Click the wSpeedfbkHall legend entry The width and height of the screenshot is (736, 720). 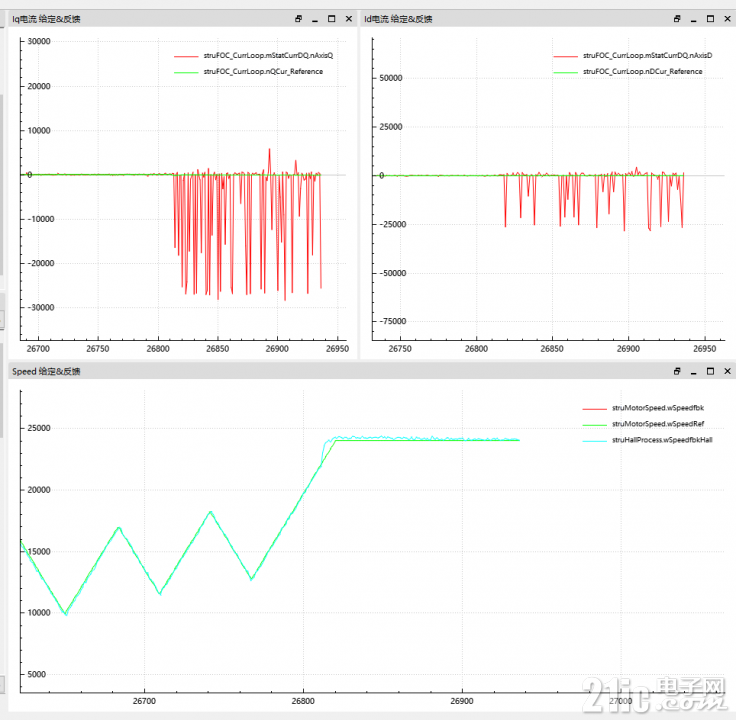point(662,440)
